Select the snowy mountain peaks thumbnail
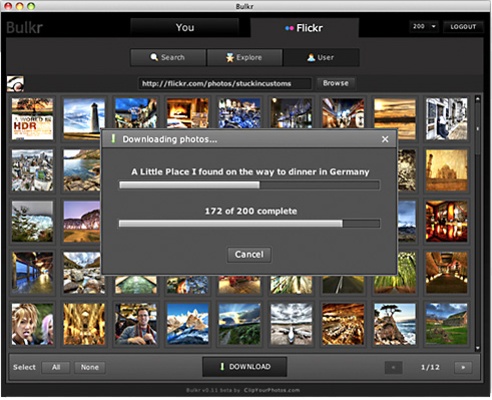The width and height of the screenshot is (492, 400). coord(188,324)
